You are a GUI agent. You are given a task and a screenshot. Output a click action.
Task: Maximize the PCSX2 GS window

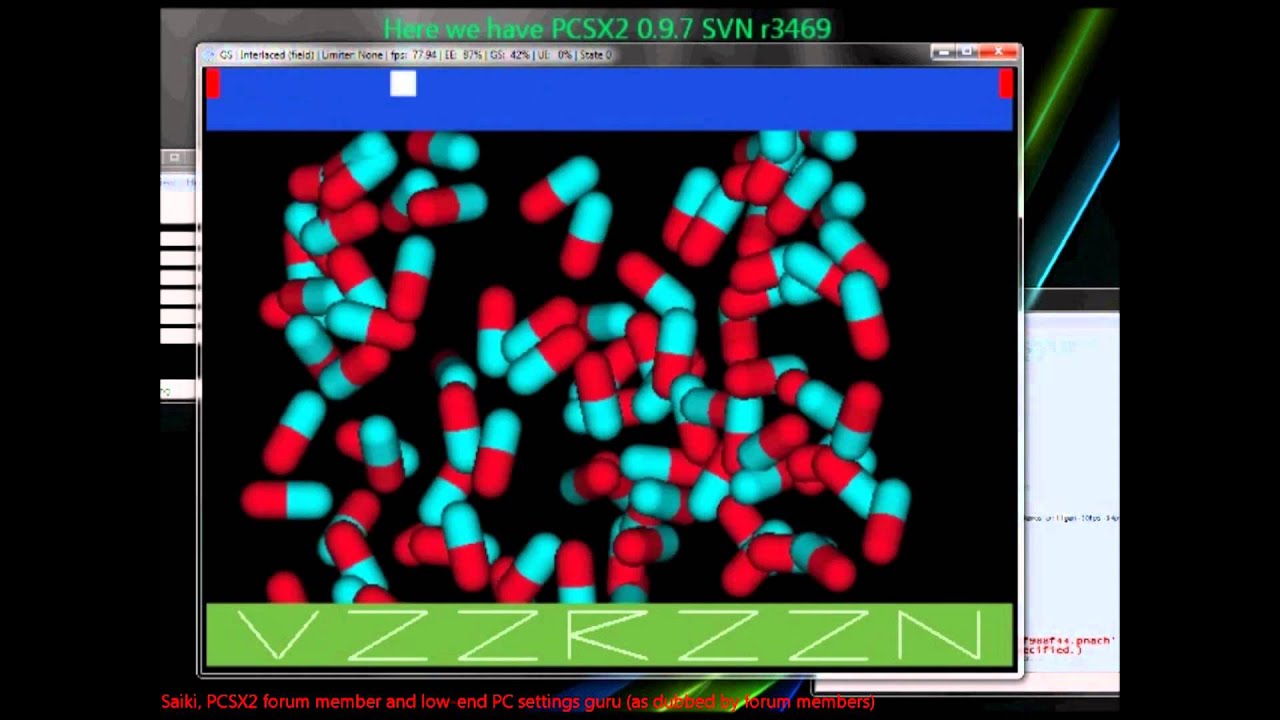point(967,51)
